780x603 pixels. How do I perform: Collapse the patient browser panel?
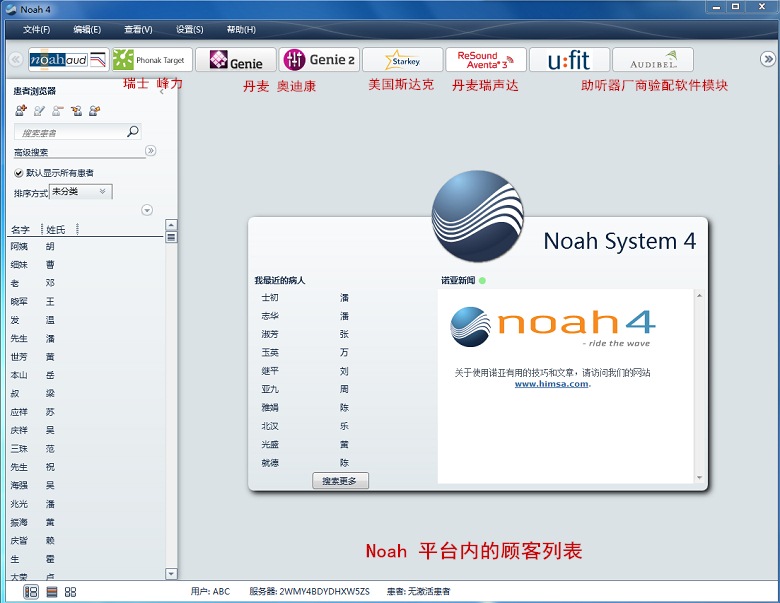pos(162,90)
